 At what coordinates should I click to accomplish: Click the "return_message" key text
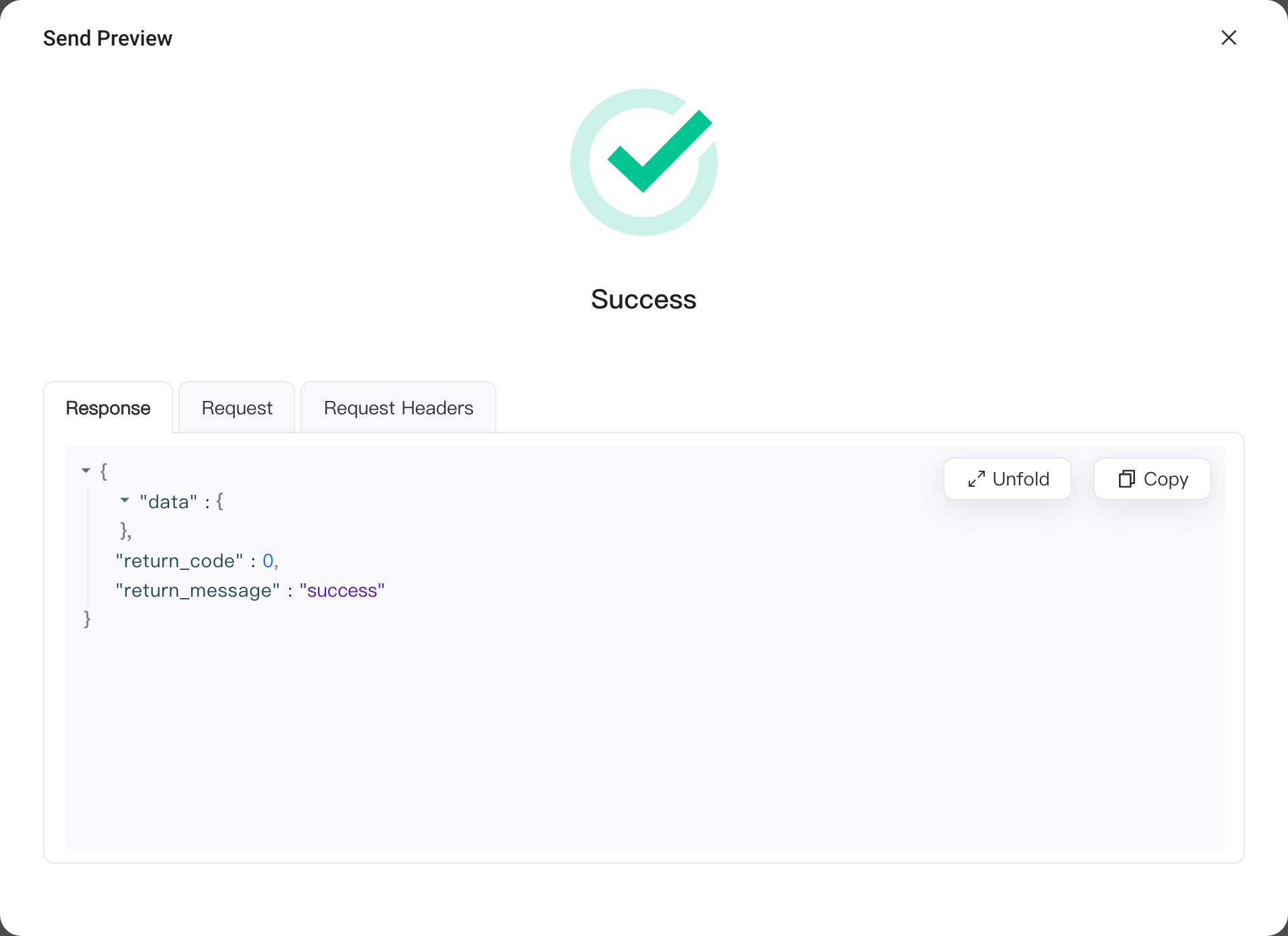click(x=197, y=590)
